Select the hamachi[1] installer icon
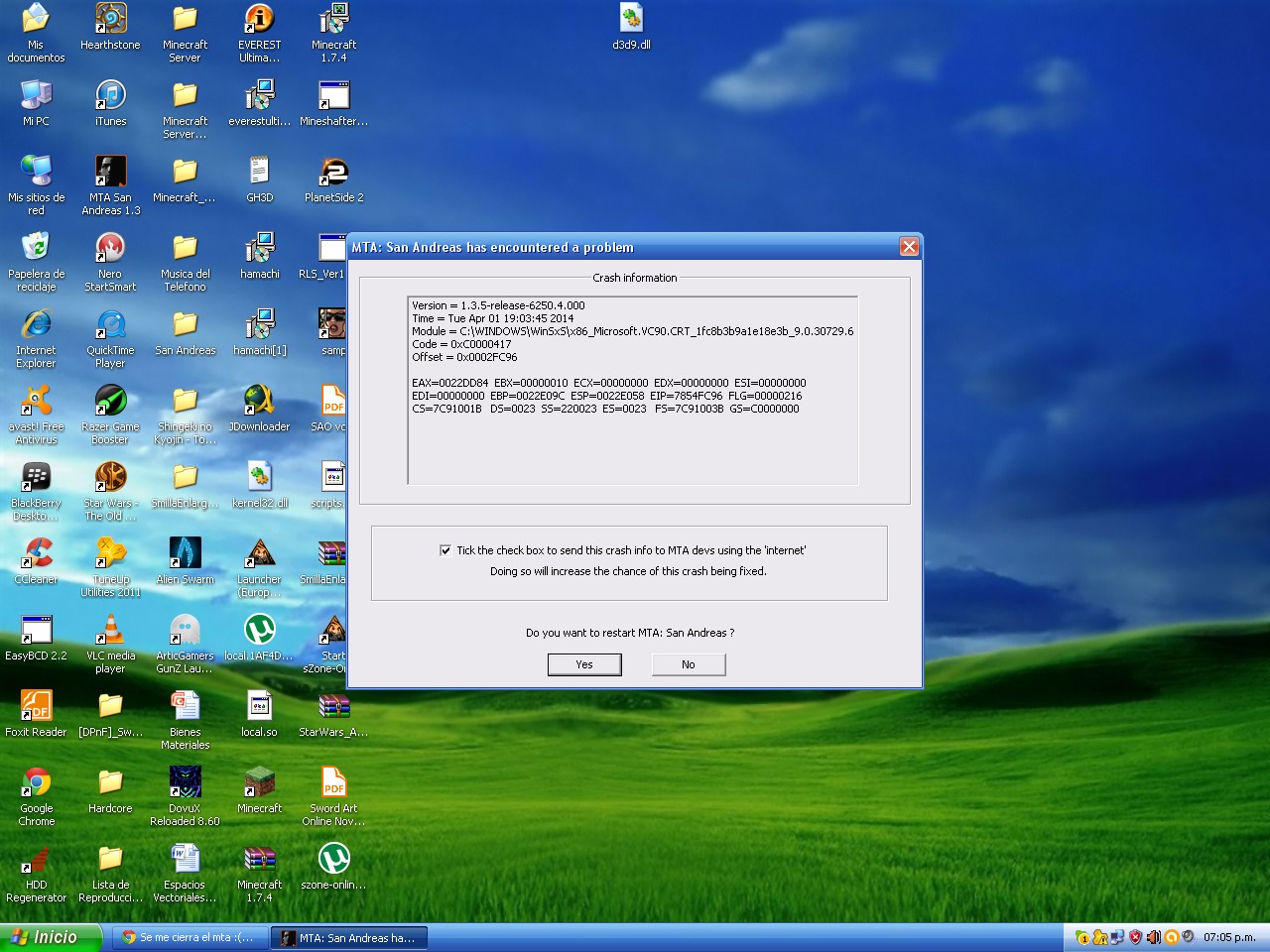The width and height of the screenshot is (1270, 952). tap(259, 332)
